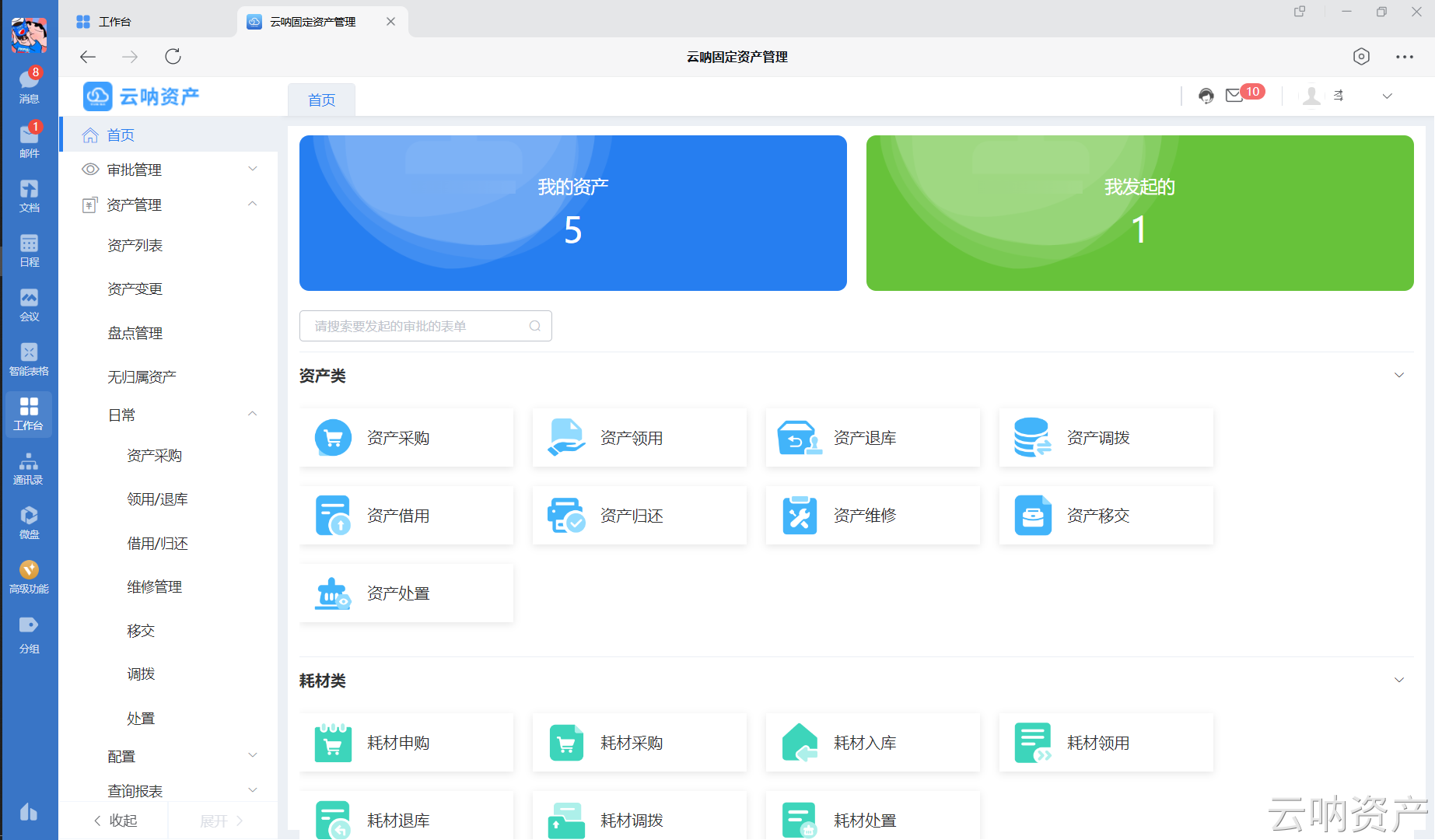
Task: Open 资产列表 in the sidebar
Action: (x=135, y=246)
